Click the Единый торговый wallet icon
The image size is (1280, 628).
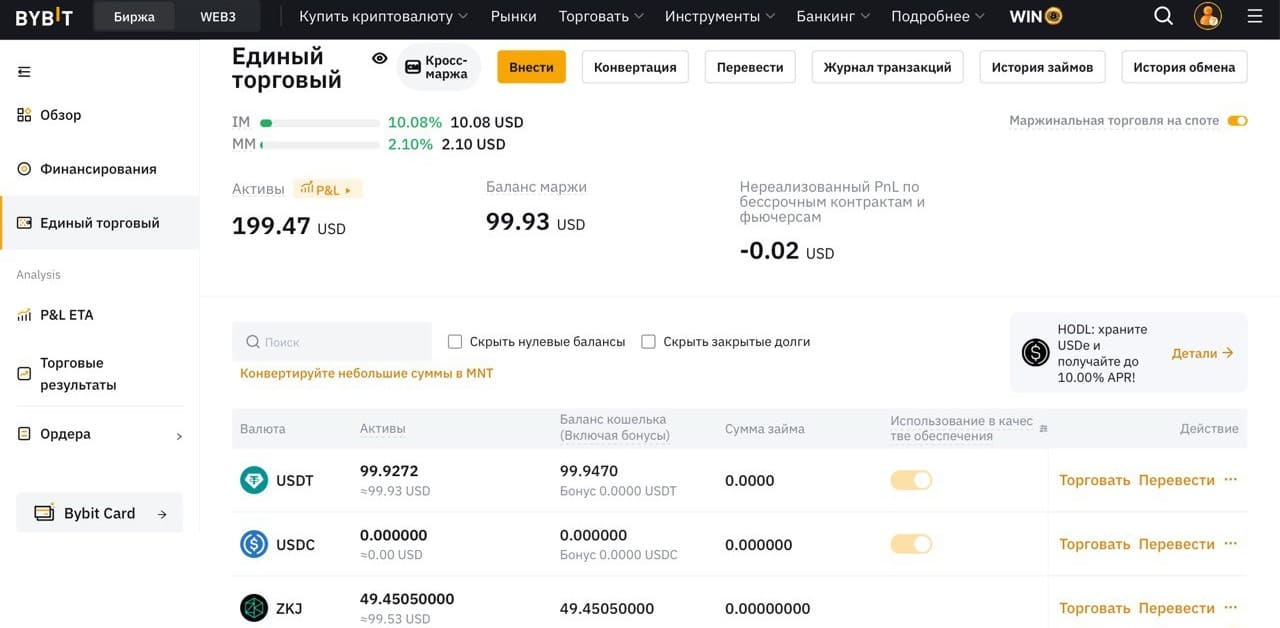[x=24, y=223]
